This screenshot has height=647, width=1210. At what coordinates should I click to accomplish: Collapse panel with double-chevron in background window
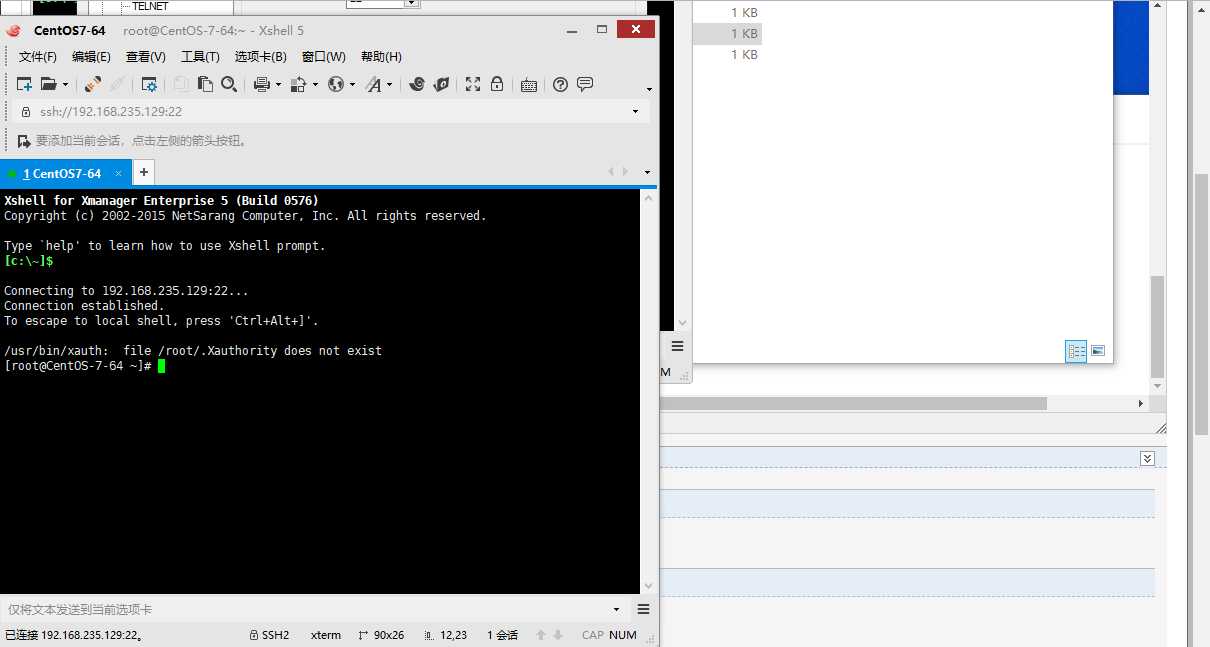pos(1148,458)
